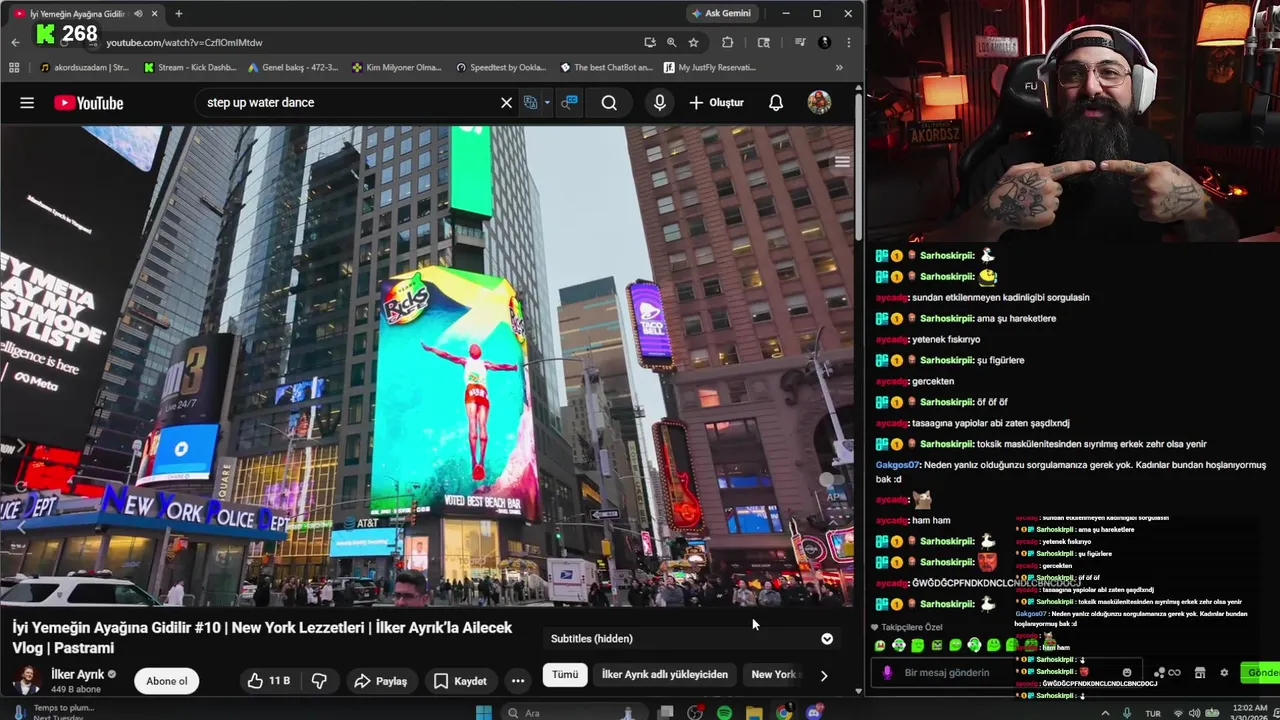Open a new browser tab
1280x720 pixels.
click(179, 14)
